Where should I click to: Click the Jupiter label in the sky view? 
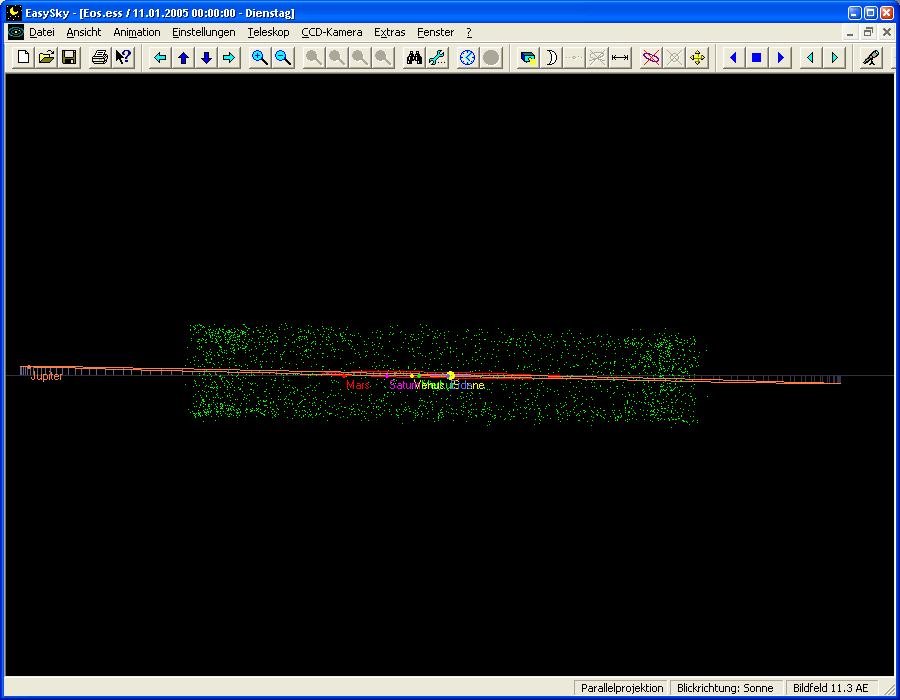47,377
